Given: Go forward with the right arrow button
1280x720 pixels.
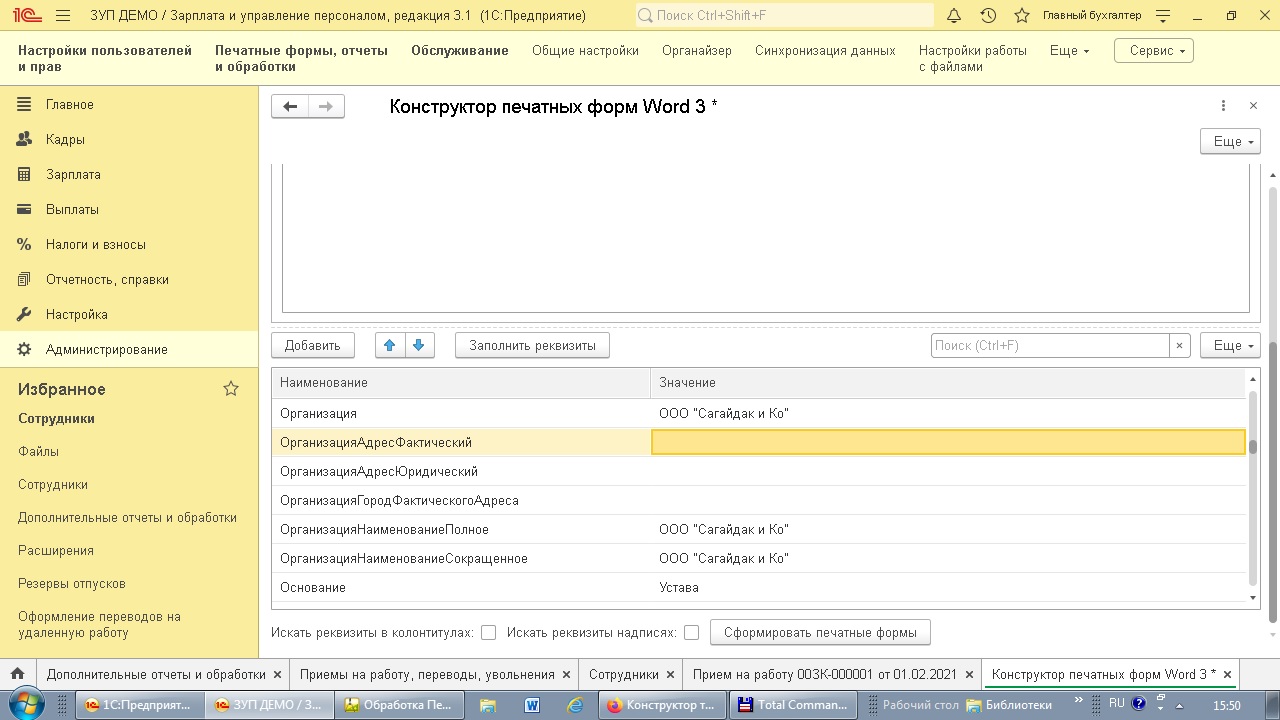Looking at the screenshot, I should click(326, 106).
